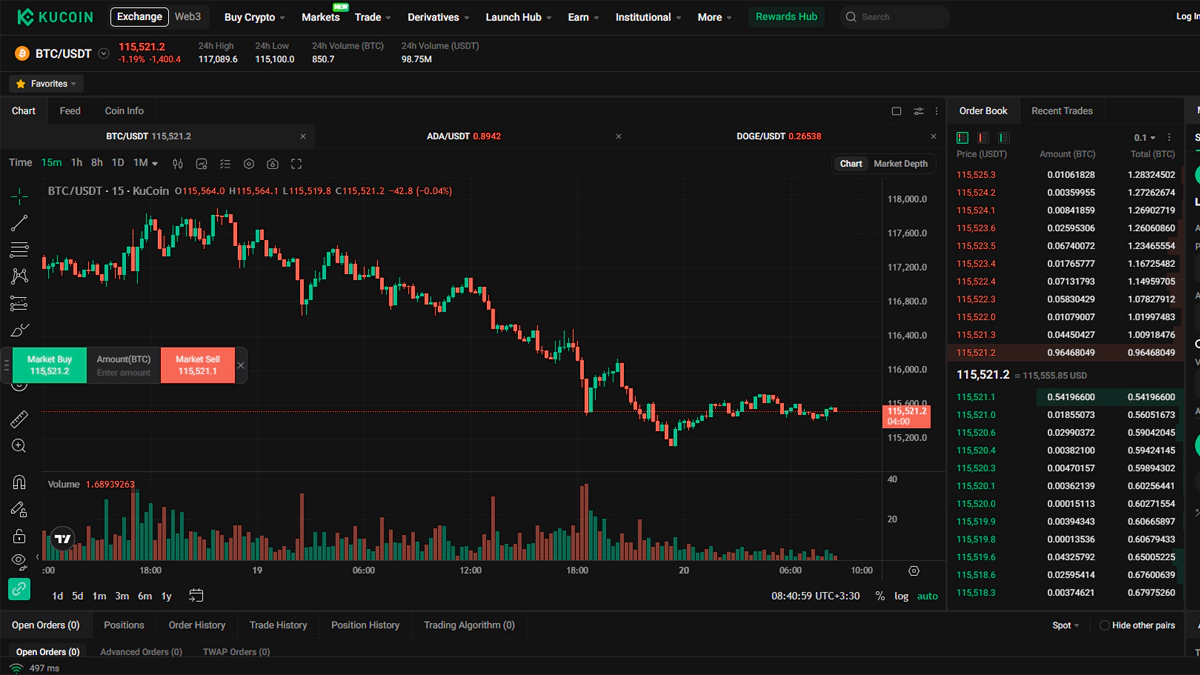Enable Hide other pairs option
Image resolution: width=1200 pixels, height=675 pixels.
pos(1104,626)
